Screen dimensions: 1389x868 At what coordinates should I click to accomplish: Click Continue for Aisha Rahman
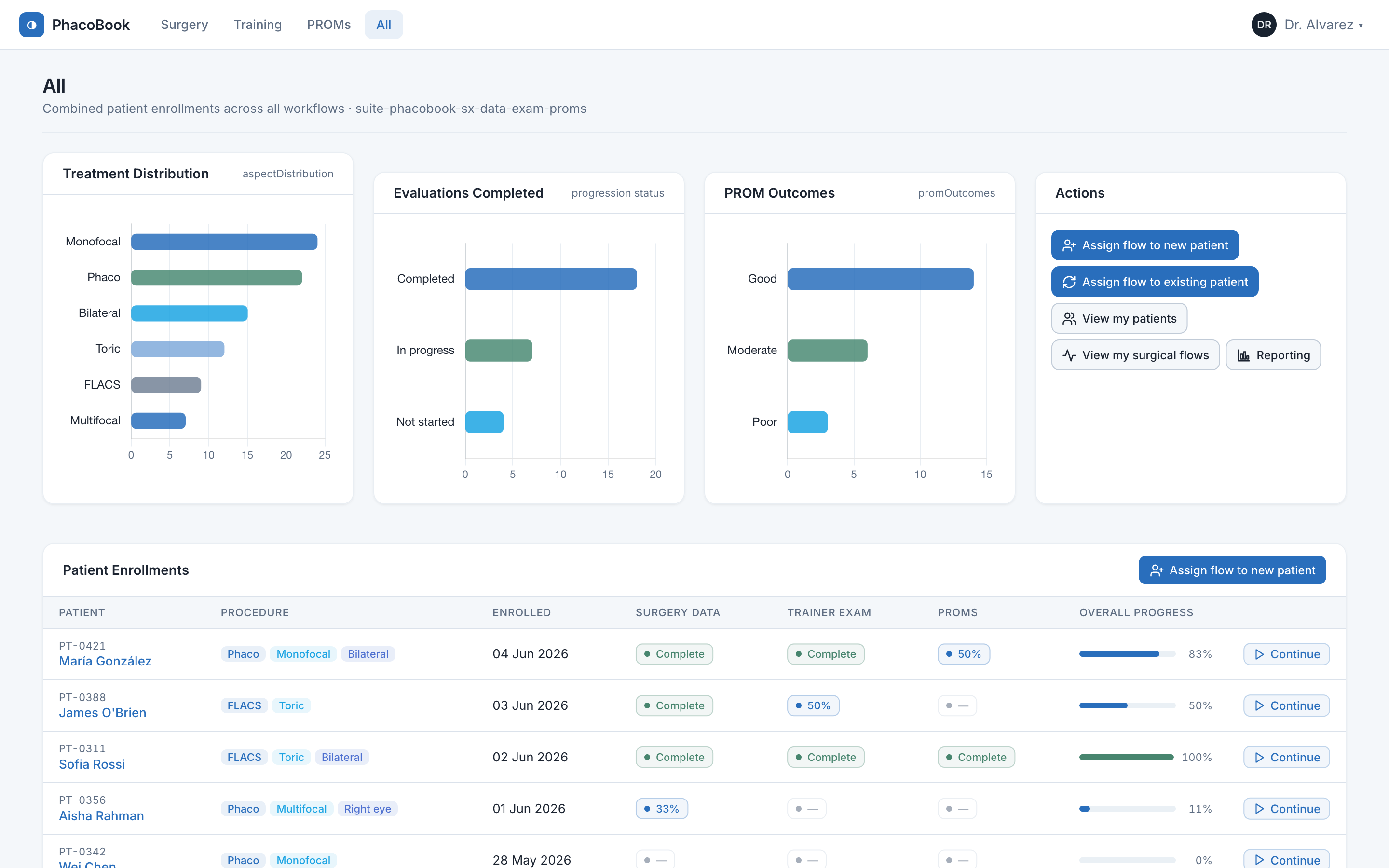pos(1286,809)
